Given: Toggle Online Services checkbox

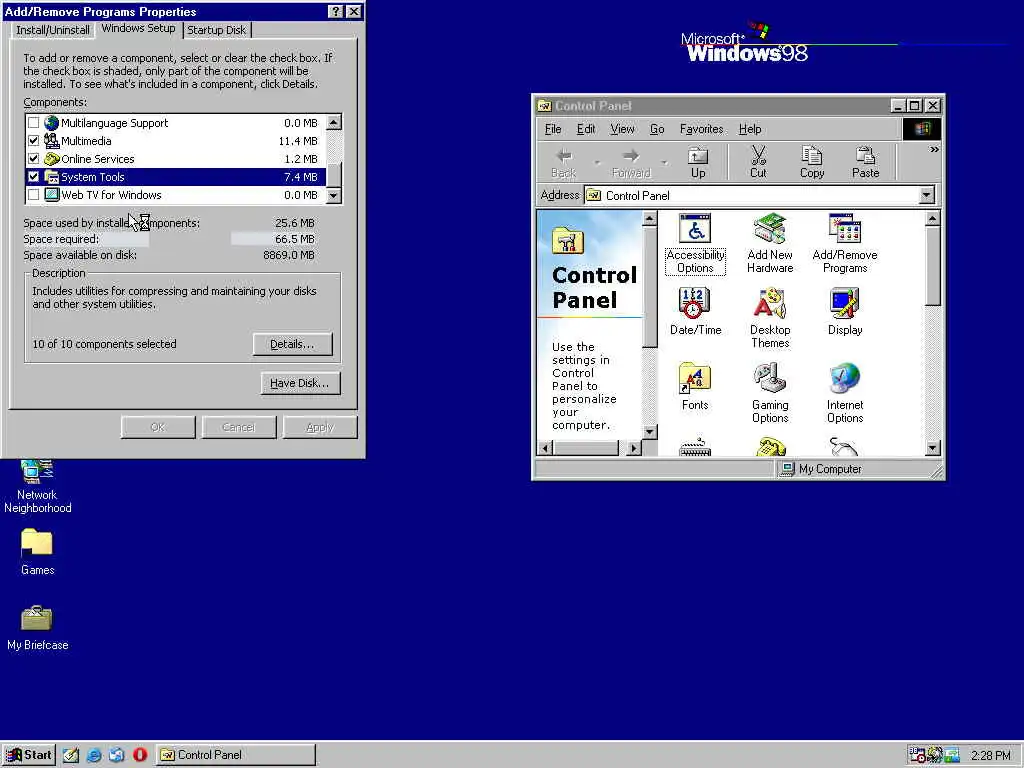Looking at the screenshot, I should click(x=33, y=159).
